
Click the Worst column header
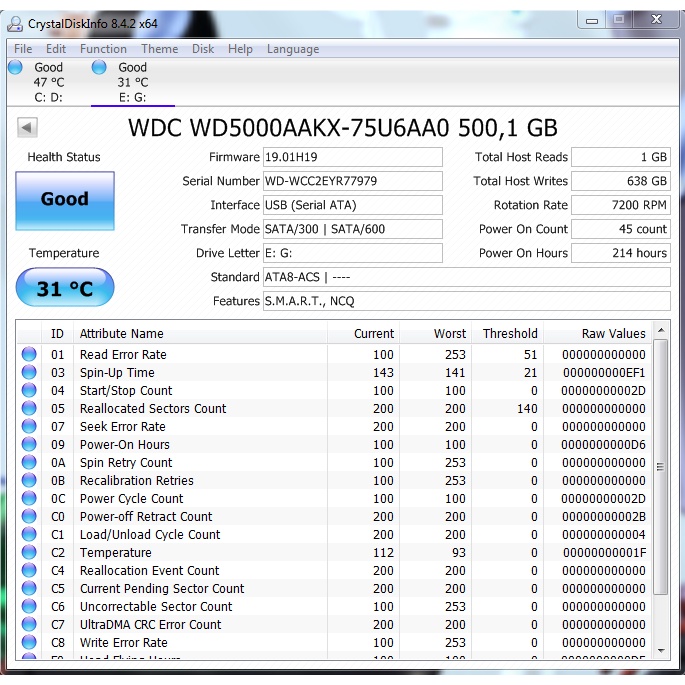pos(436,334)
